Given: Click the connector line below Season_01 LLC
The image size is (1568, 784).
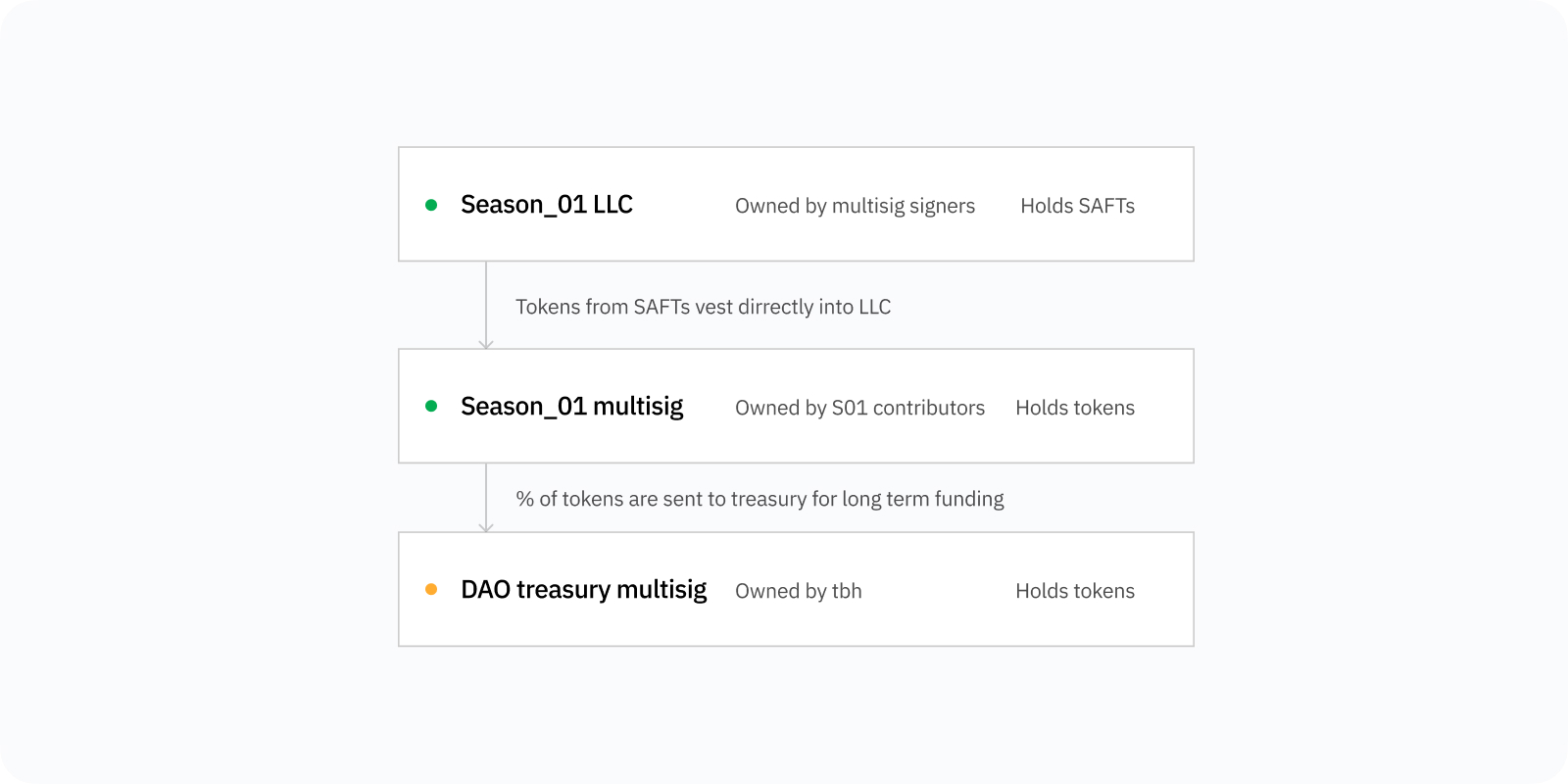Looking at the screenshot, I should [x=486, y=300].
